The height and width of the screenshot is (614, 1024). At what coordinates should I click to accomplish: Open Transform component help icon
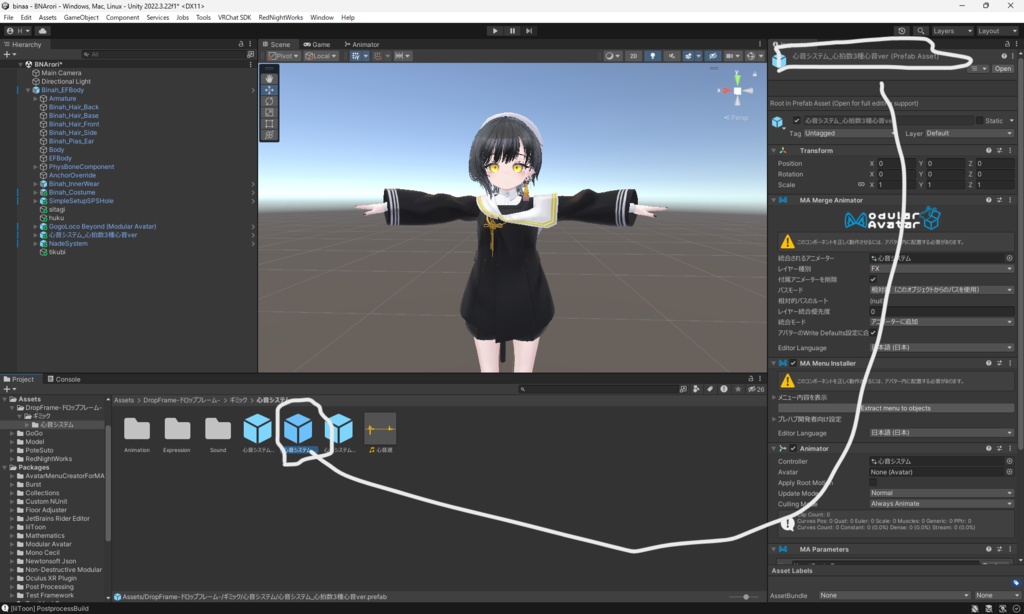point(988,150)
